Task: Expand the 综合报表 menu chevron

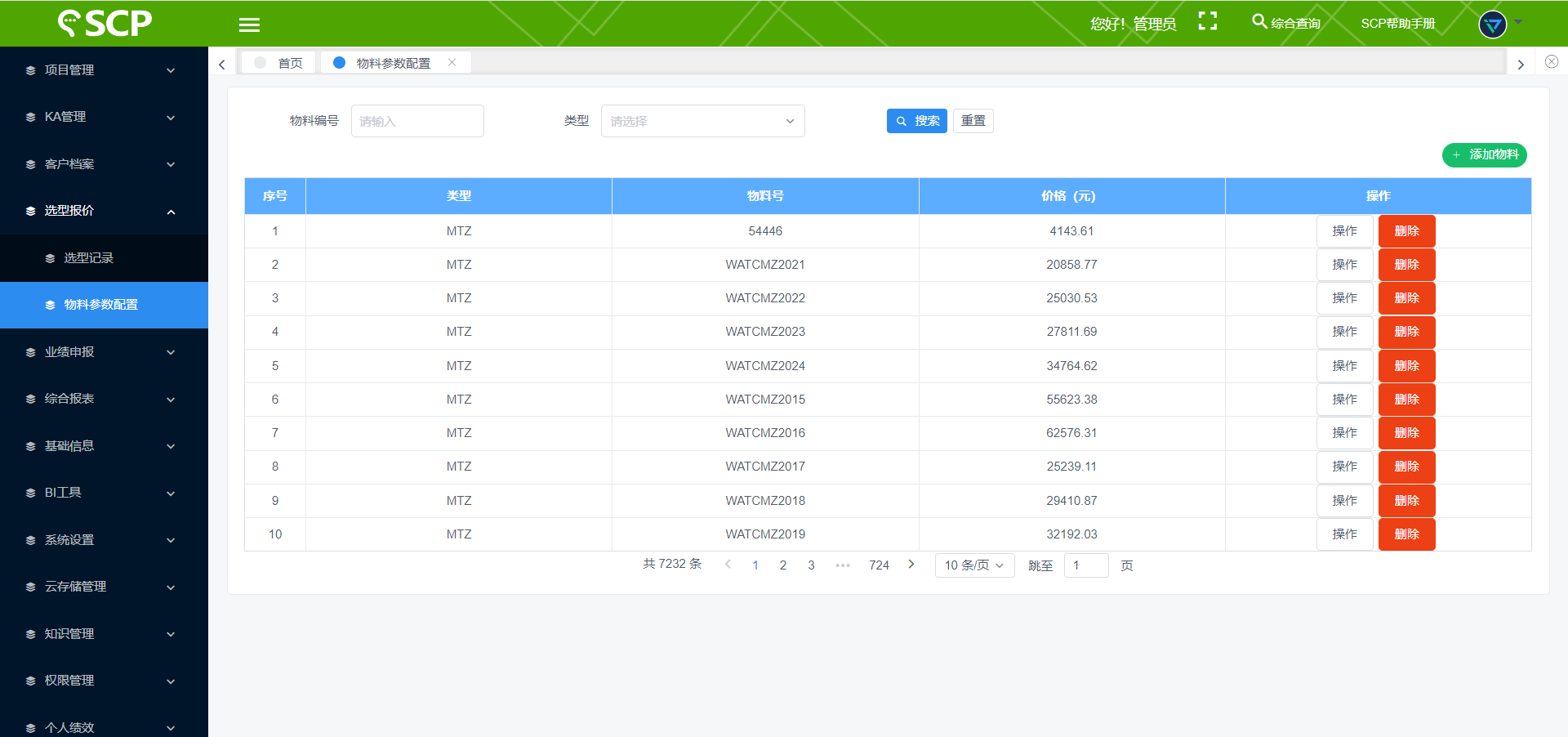Action: click(x=171, y=400)
